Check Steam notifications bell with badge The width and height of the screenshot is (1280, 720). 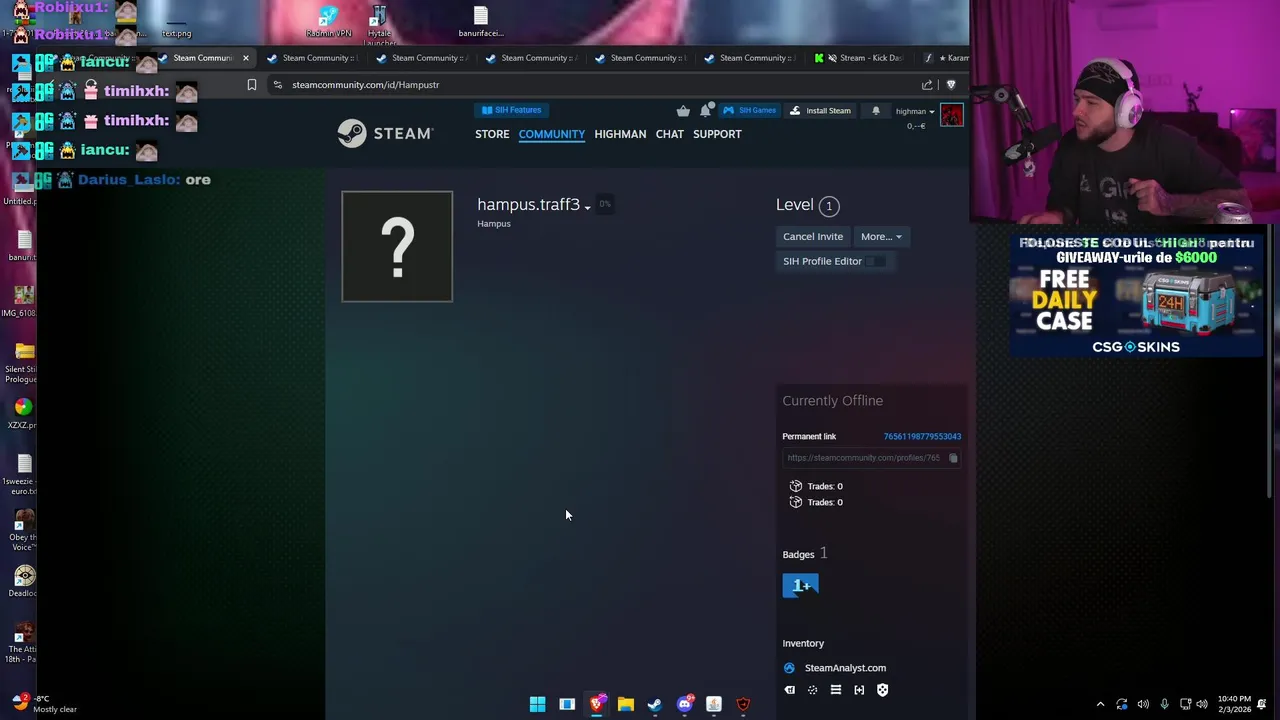[706, 110]
